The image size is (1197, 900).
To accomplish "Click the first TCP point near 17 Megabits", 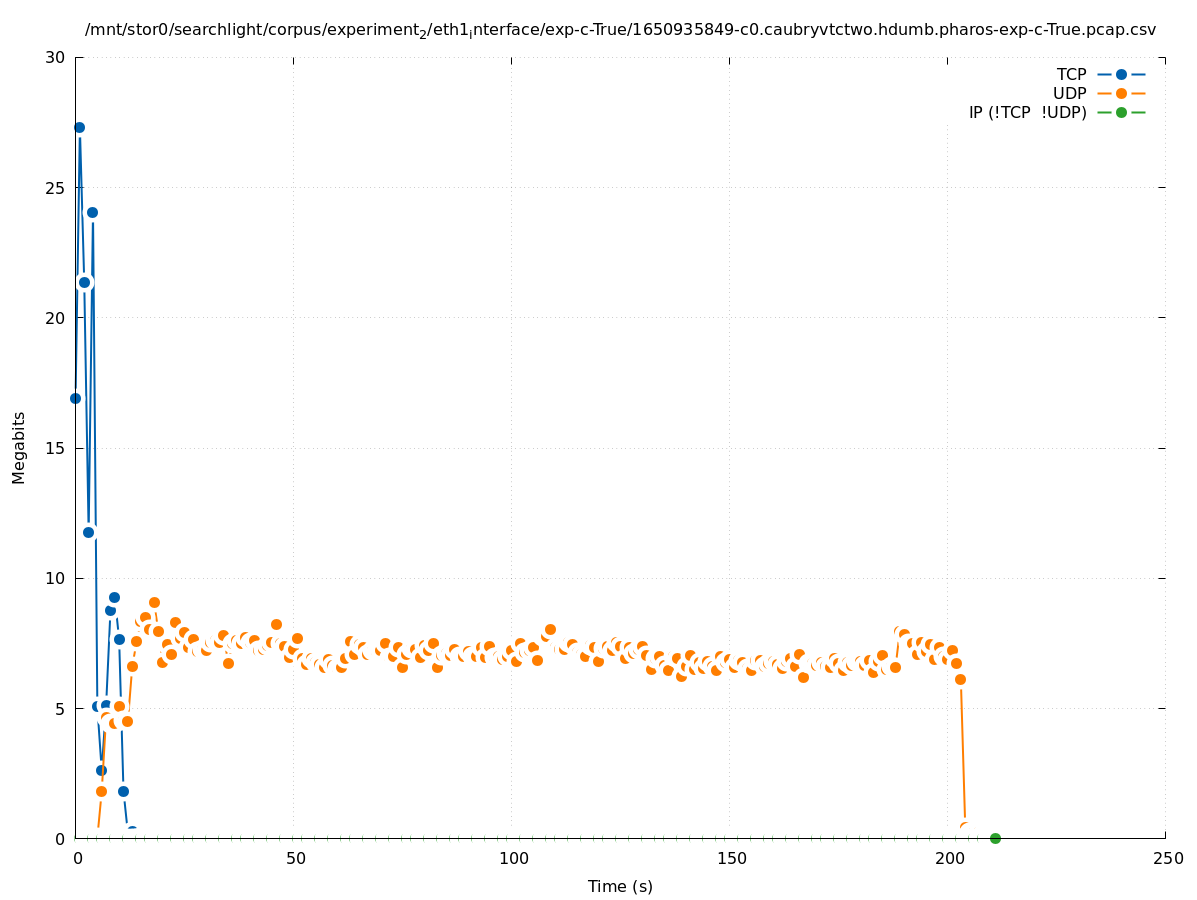I will 75,398.
